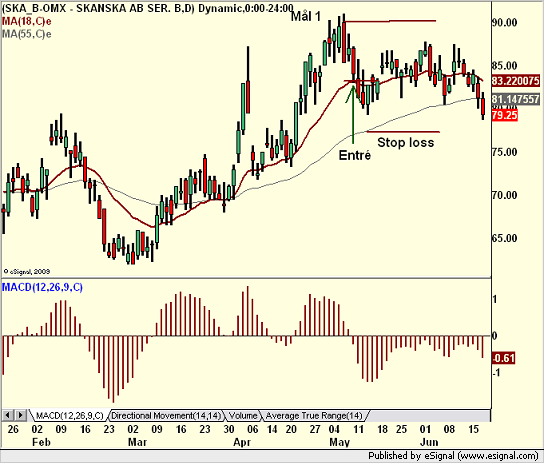Switch to the MACD(12,26,9,C) tab
This screenshot has height=463, width=544.
(x=69, y=415)
